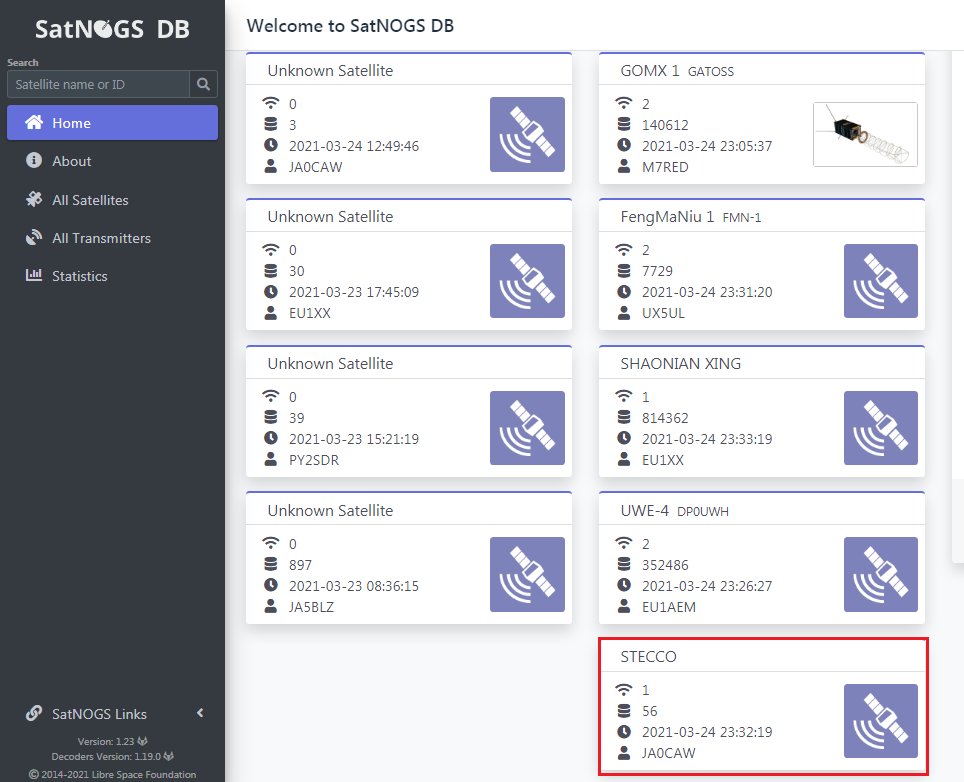Click Unknown Satellite icon on JA5BLZ card
This screenshot has width=964, height=782.
coord(527,574)
